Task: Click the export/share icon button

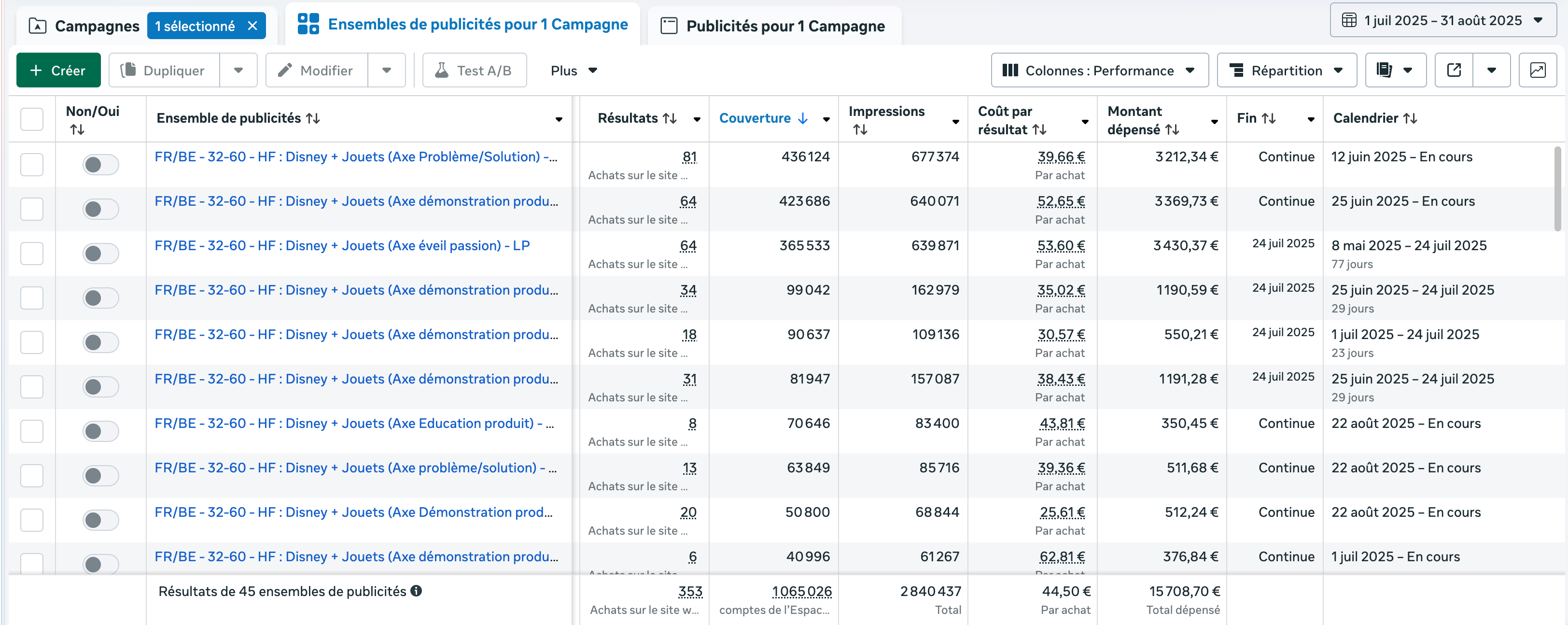Action: [1454, 71]
